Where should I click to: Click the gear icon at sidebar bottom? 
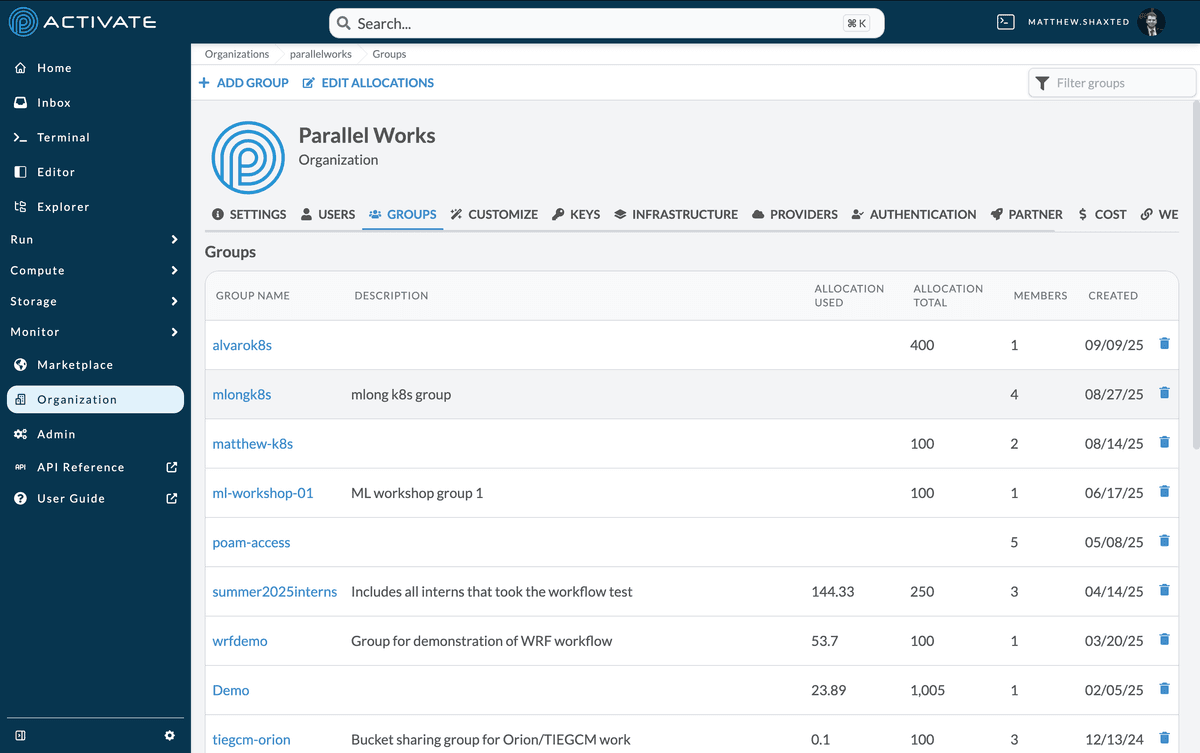point(169,735)
